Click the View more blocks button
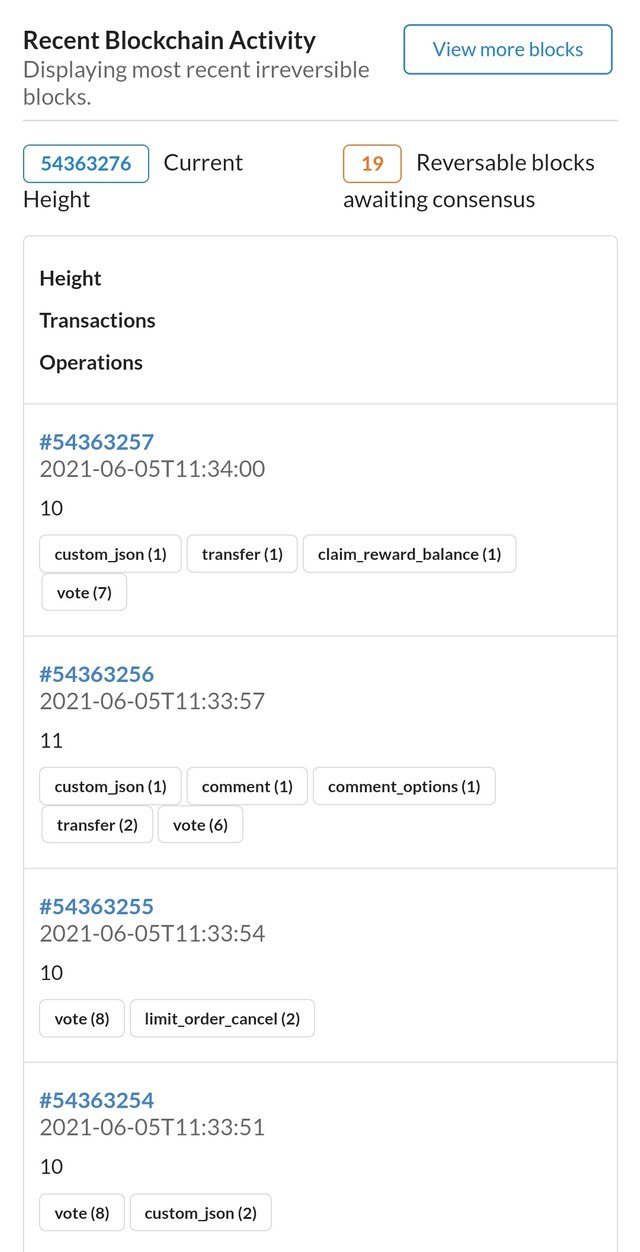 point(507,49)
